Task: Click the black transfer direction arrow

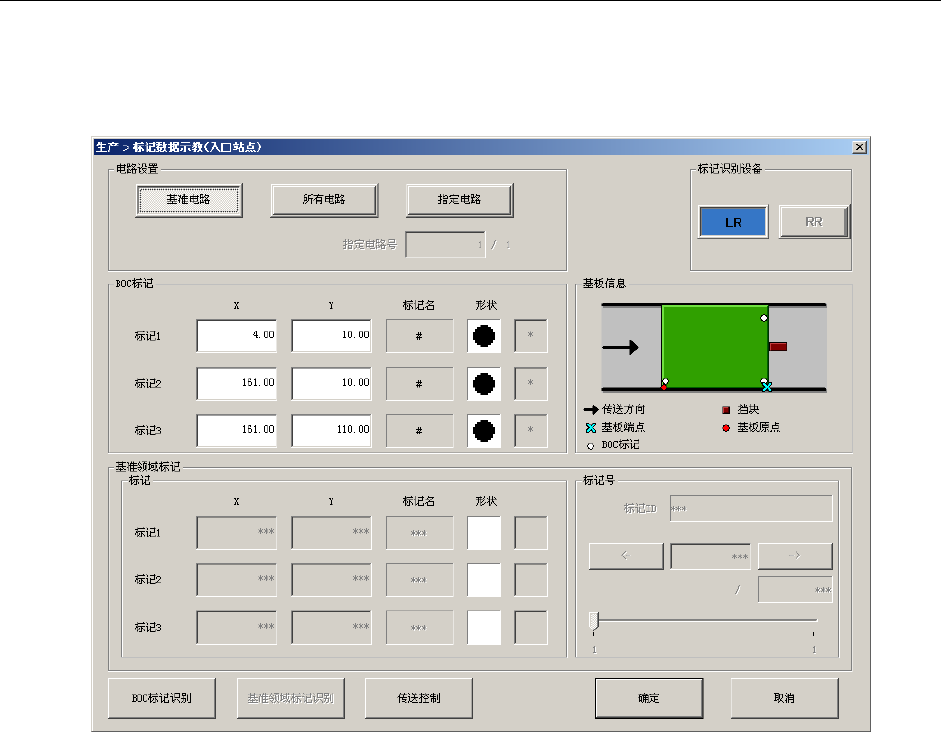Action: pos(621,348)
